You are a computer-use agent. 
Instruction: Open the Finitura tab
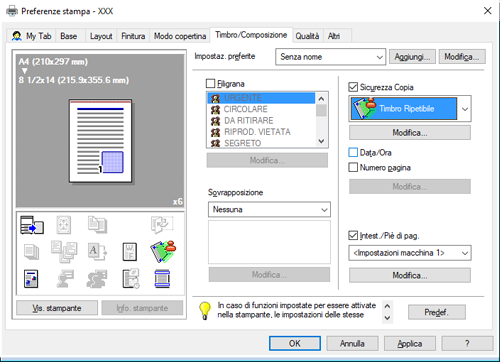(133, 36)
